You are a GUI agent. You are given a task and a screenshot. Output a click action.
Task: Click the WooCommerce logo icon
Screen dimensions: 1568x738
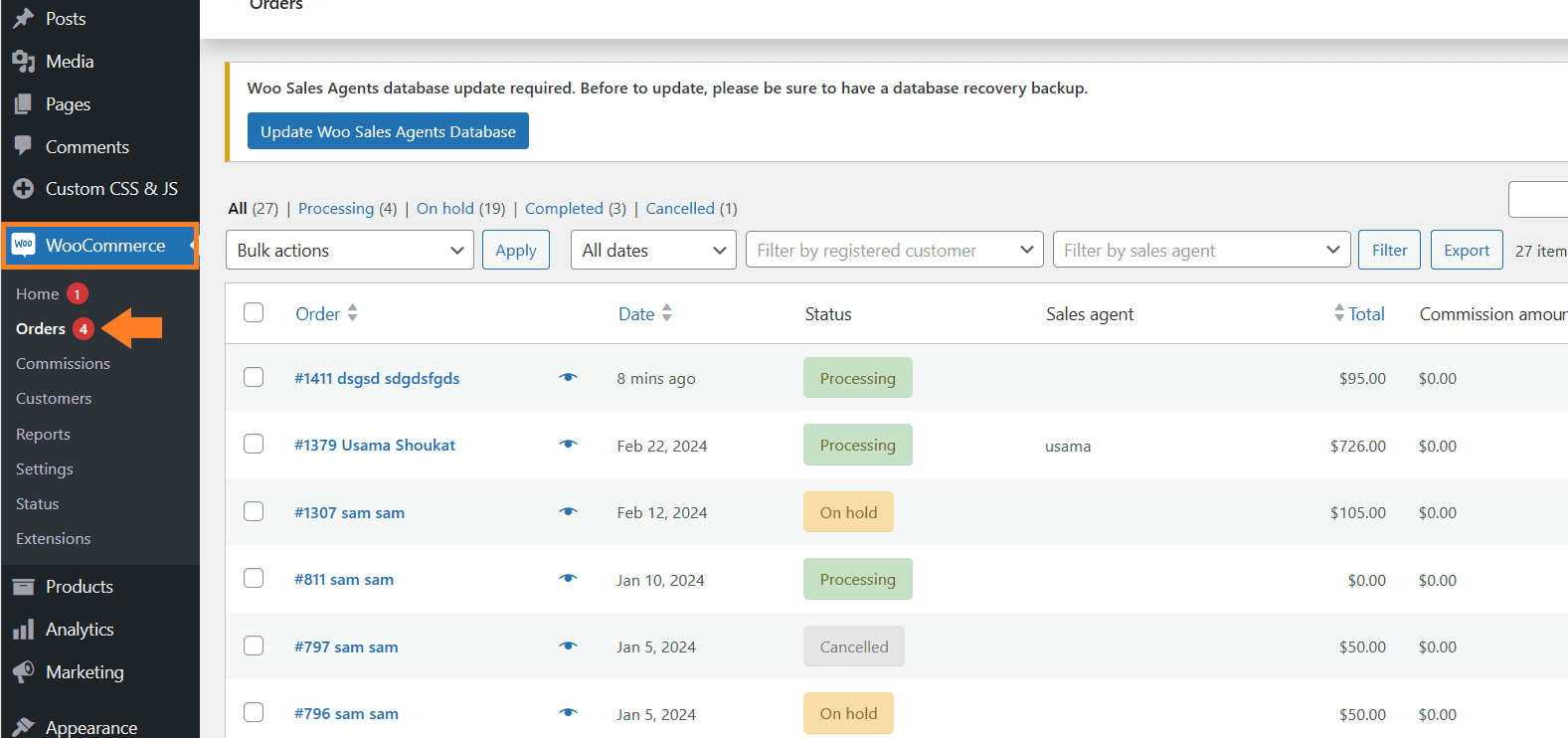[x=24, y=245]
